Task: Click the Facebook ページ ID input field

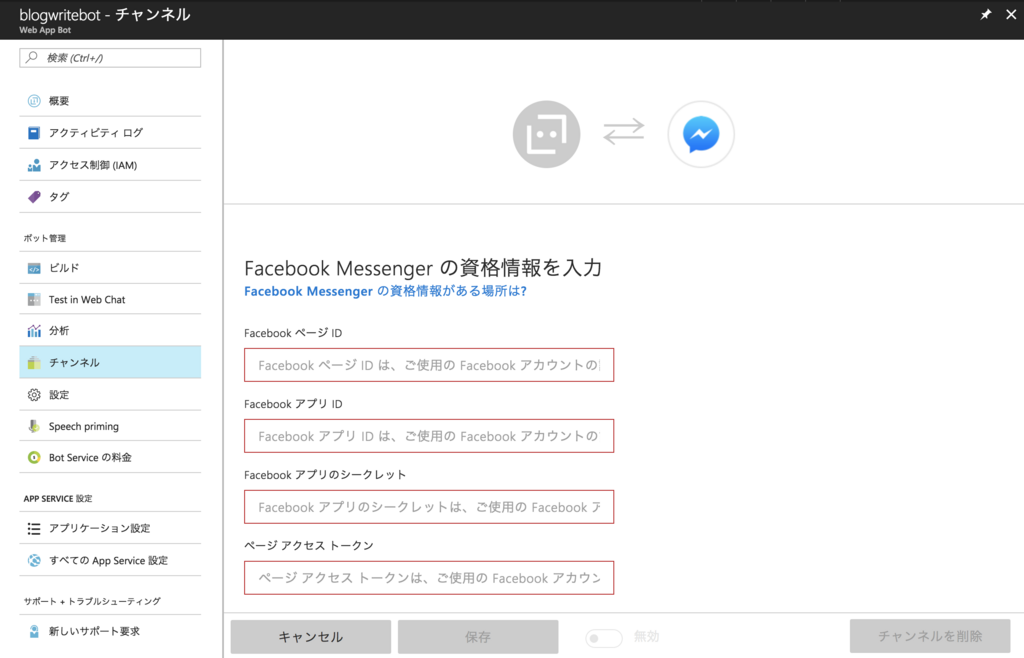Action: tap(428, 365)
